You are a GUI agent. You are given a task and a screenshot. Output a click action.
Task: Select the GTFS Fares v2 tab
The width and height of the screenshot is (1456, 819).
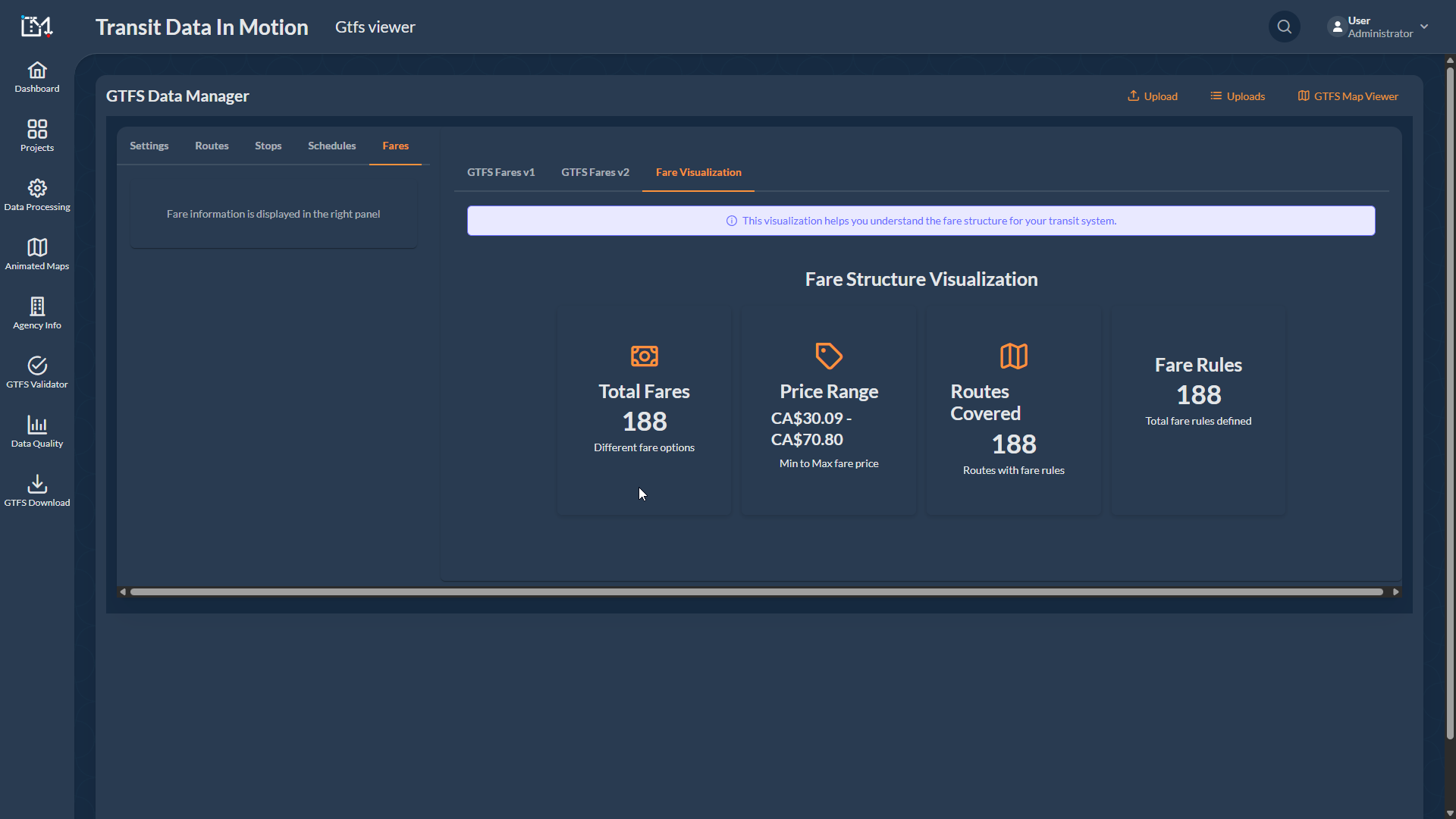595,172
